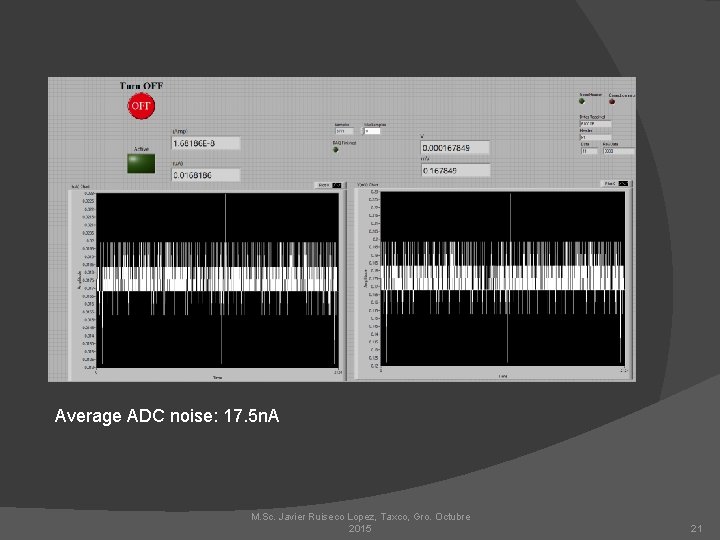Click the Samples indicator box
Image resolution: width=720 pixels, height=540 pixels.
(344, 131)
